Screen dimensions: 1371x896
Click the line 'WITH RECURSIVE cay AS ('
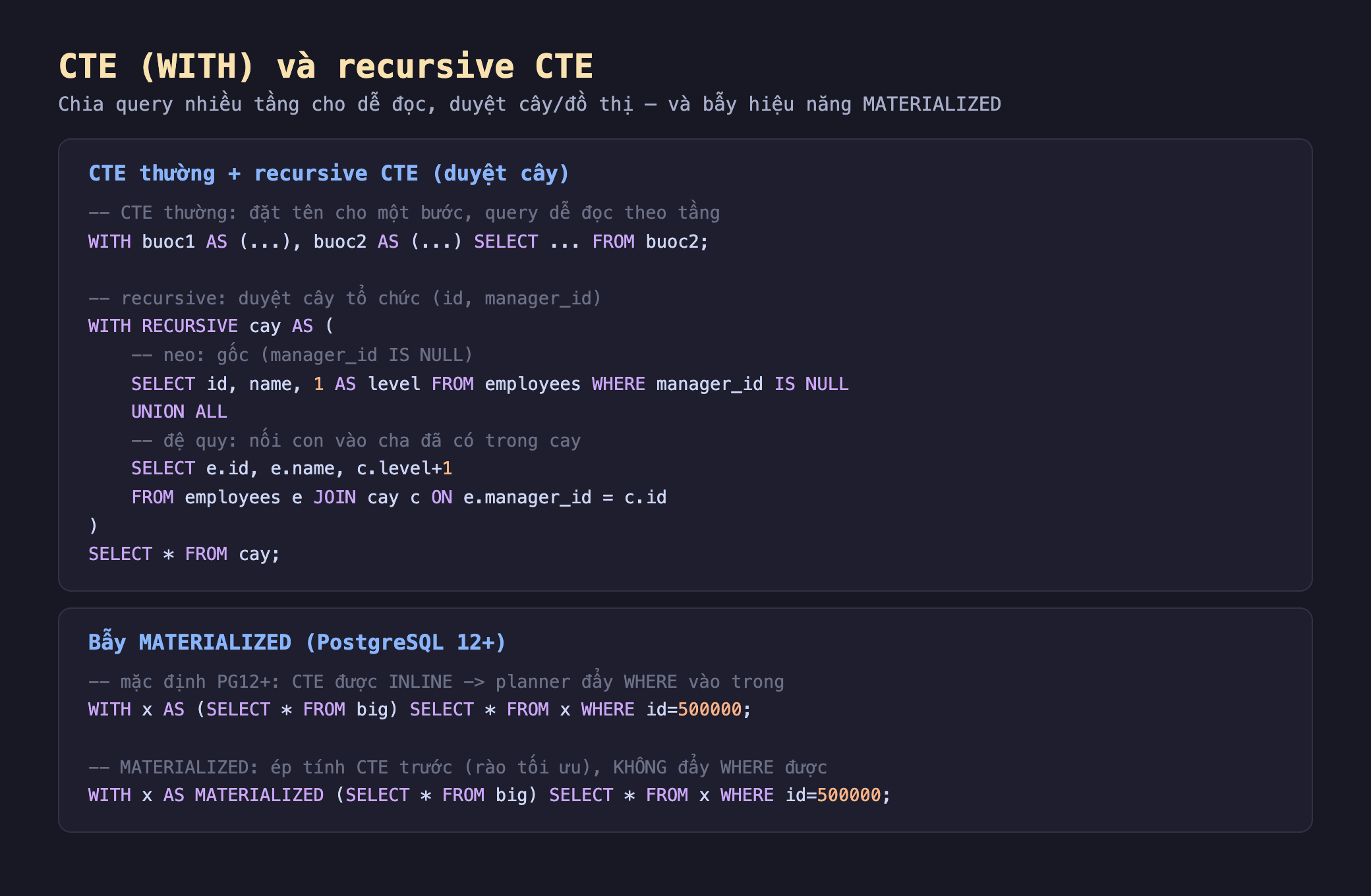point(211,326)
